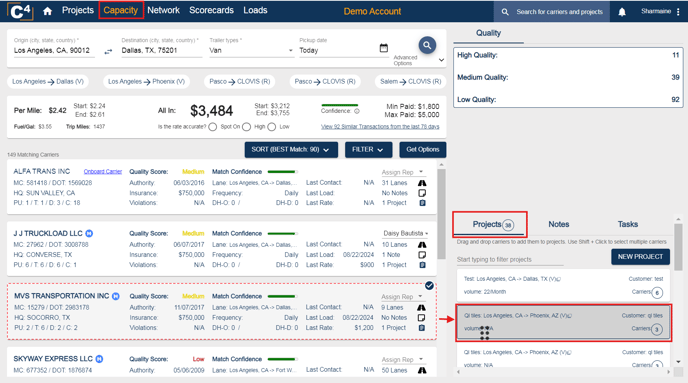Screen dimensions: 688x383
Task: Select the Low rate radio
Action: (x=272, y=127)
